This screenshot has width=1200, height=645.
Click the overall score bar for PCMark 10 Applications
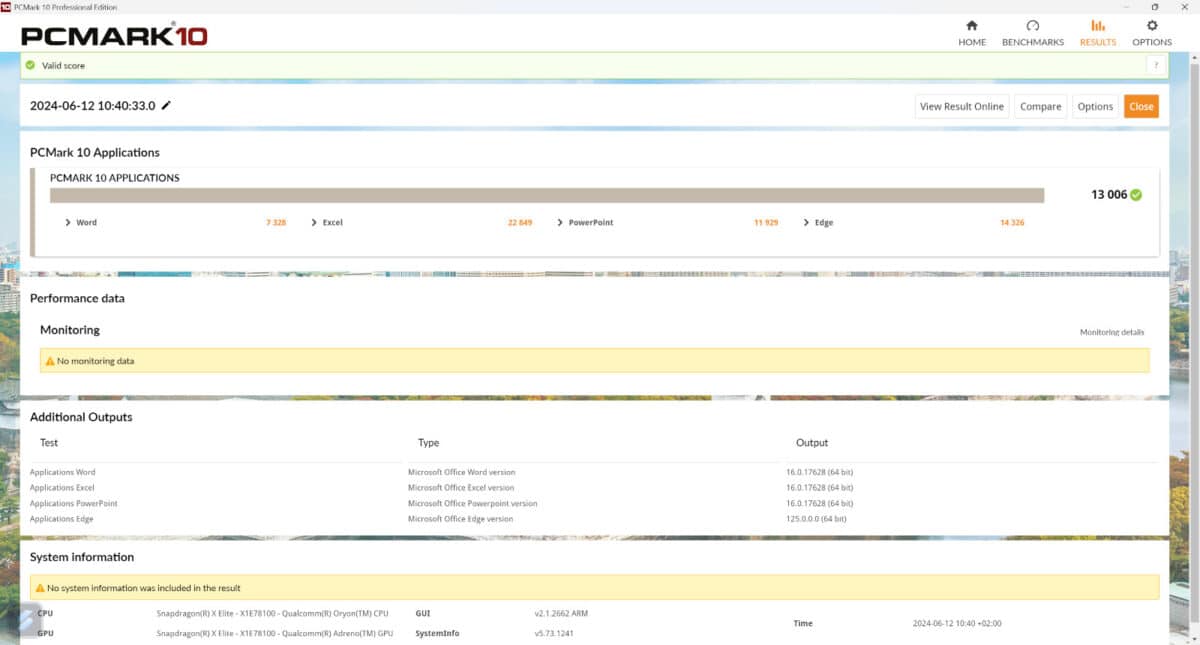[x=547, y=195]
